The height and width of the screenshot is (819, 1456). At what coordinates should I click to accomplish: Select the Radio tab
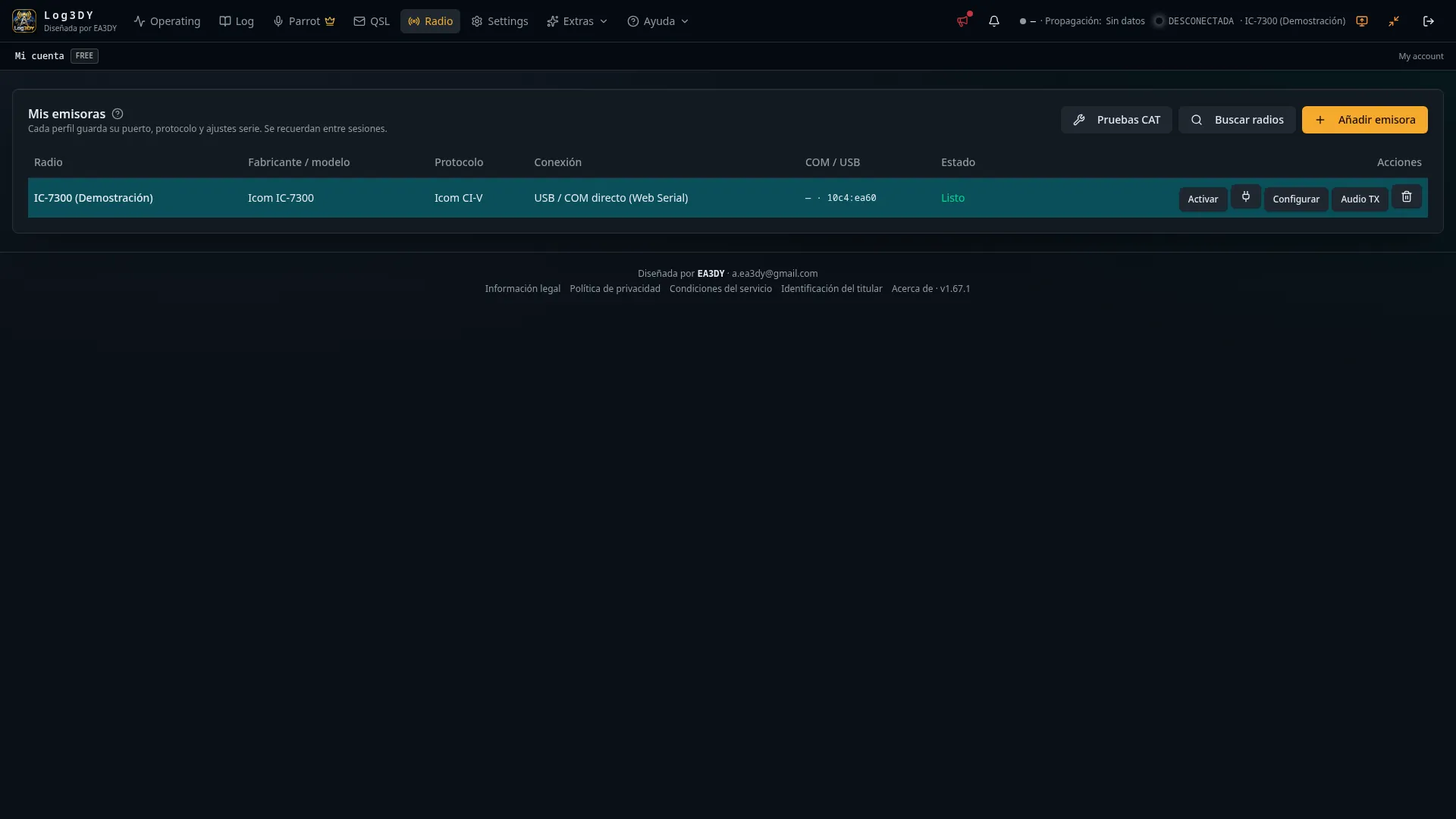[430, 21]
